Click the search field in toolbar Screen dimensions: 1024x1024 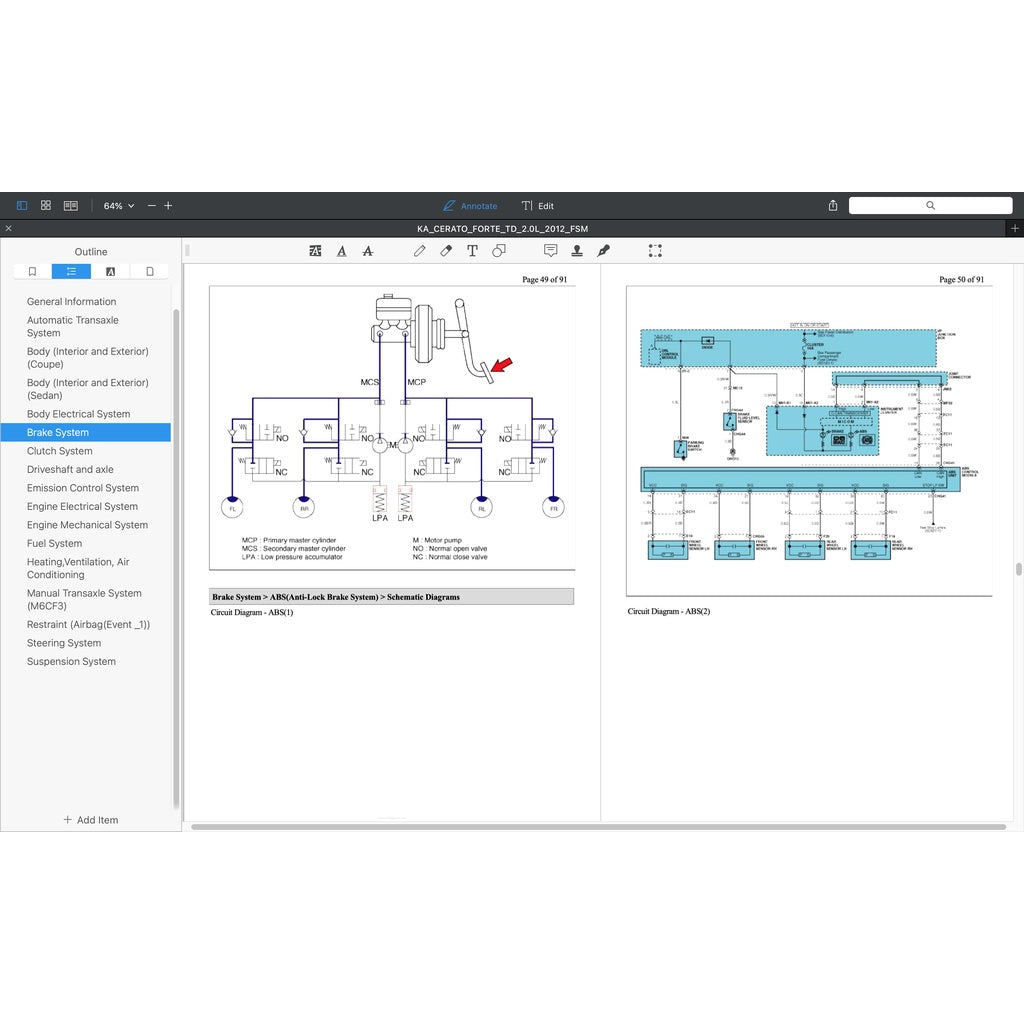930,206
